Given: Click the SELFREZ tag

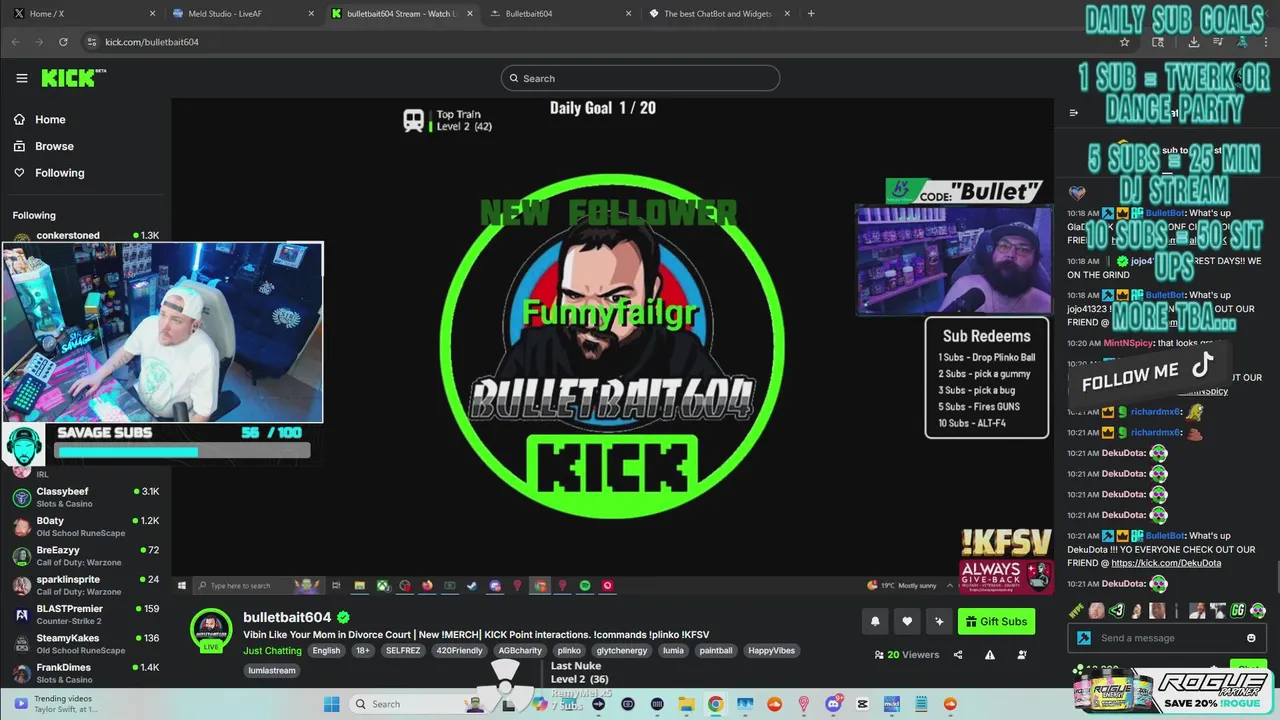Looking at the screenshot, I should [403, 651].
